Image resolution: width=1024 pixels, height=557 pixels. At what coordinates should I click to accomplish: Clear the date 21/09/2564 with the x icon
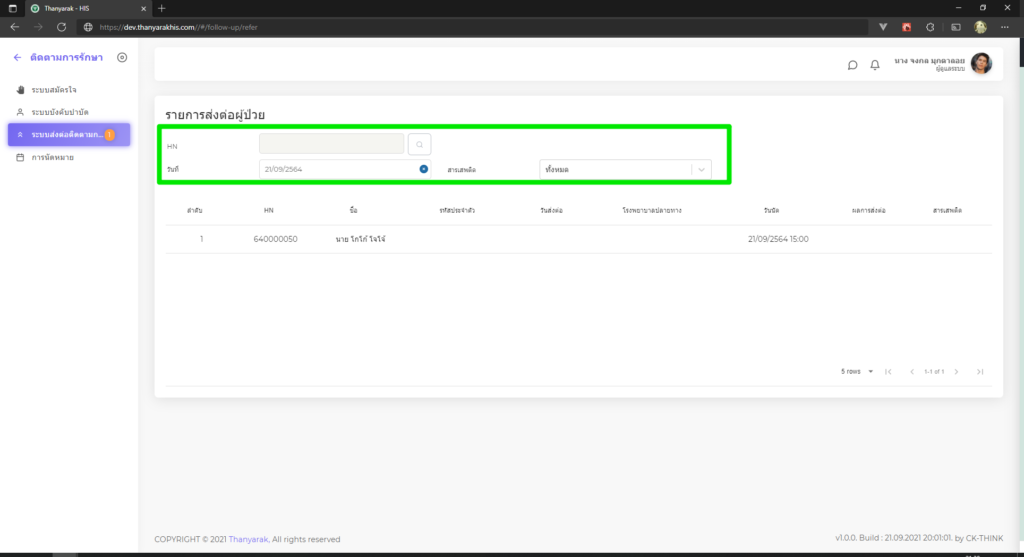click(x=424, y=169)
